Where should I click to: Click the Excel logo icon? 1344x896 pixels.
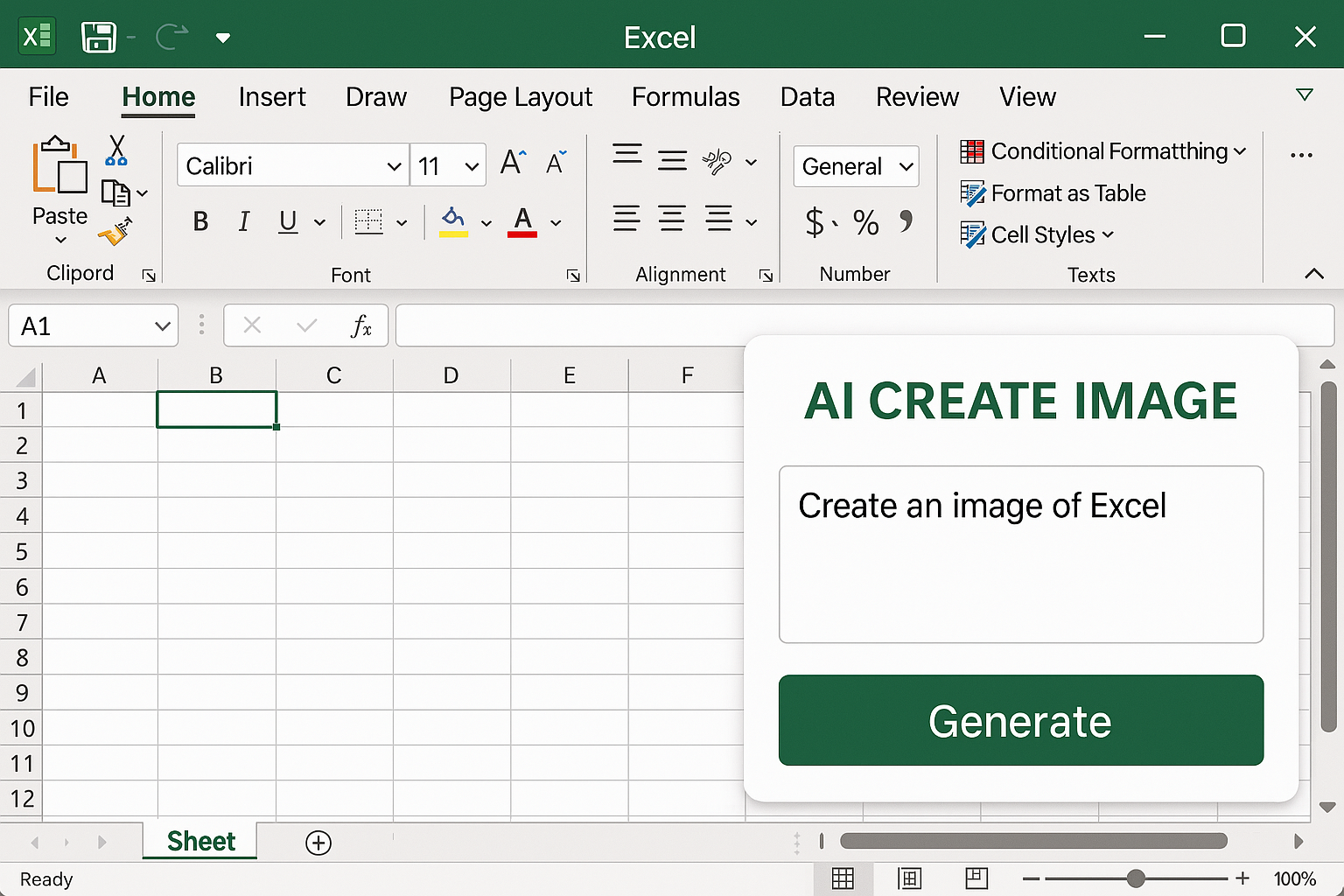pyautogui.click(x=37, y=37)
